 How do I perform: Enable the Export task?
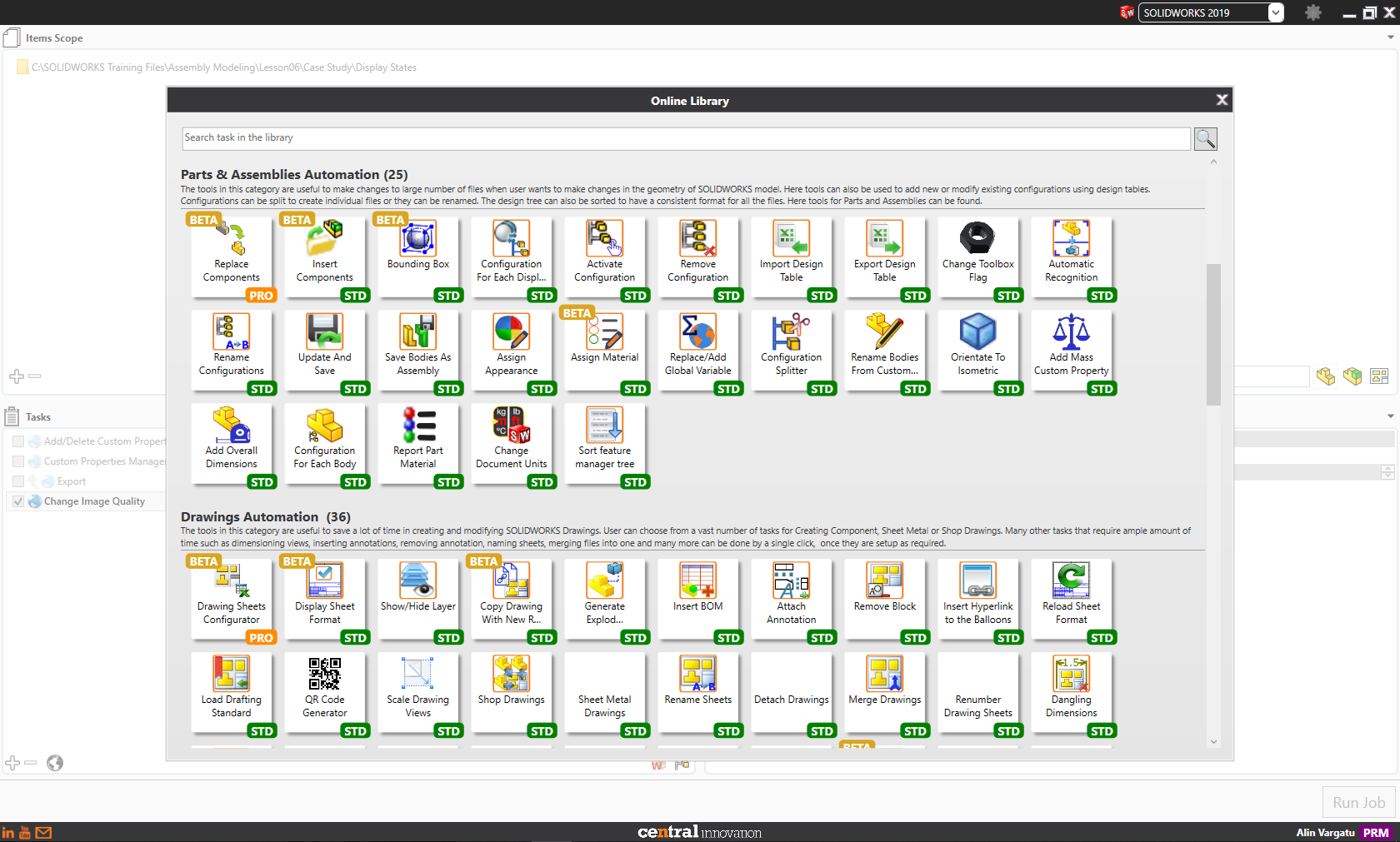click(17, 481)
